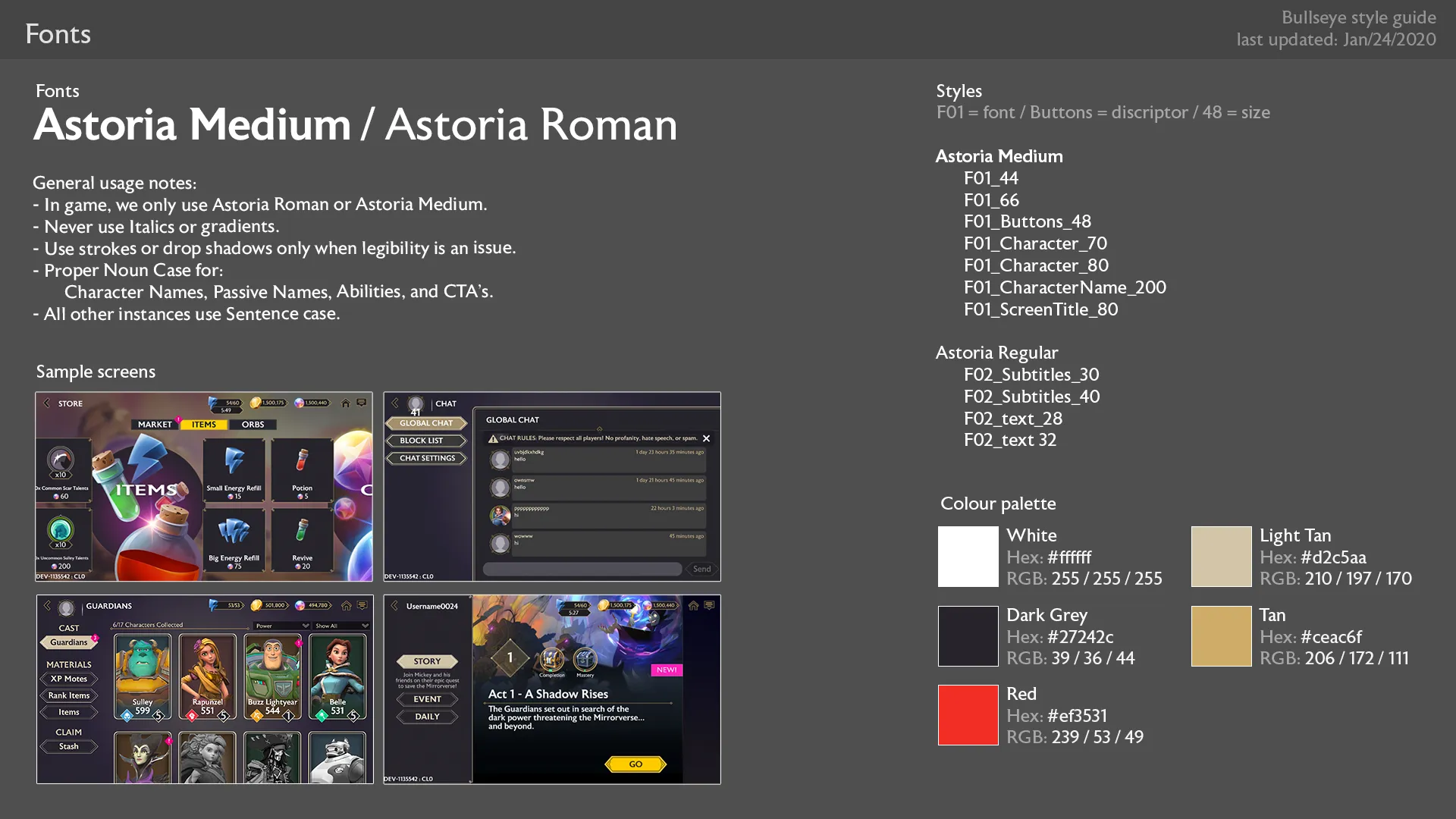Select the Sulley character card
1456x819 pixels.
[143, 676]
